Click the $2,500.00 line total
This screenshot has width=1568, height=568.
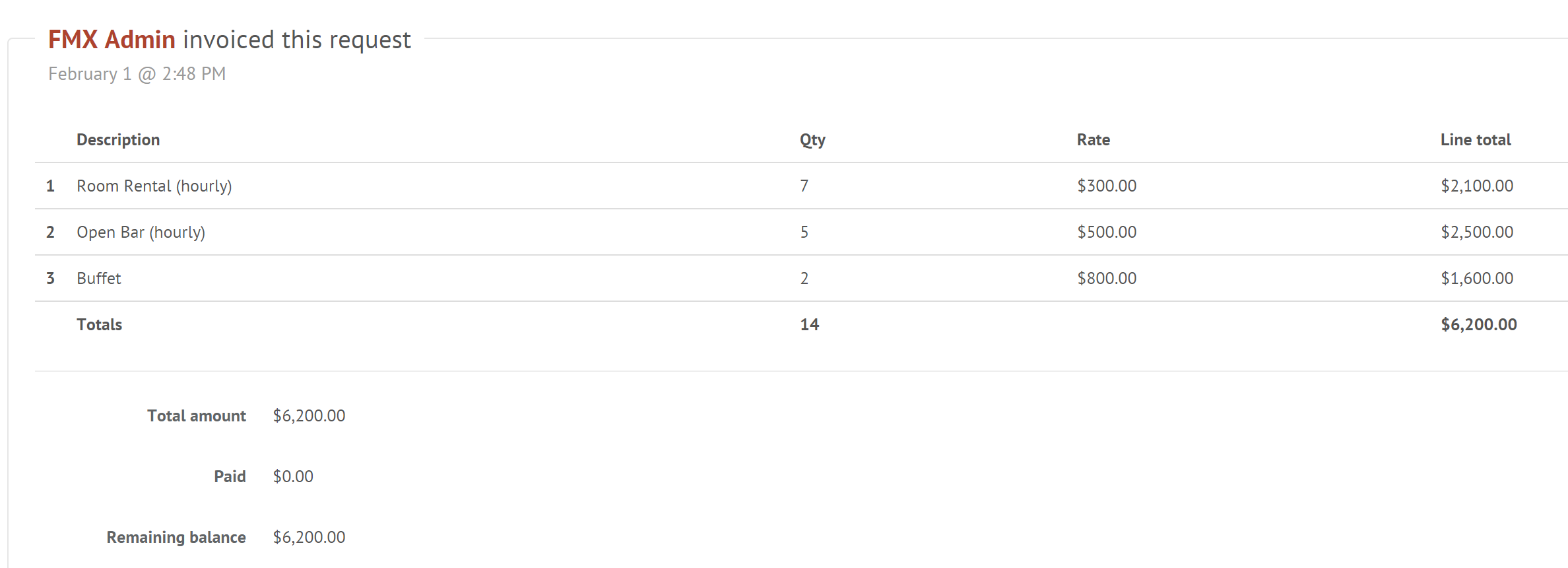[x=1477, y=232]
